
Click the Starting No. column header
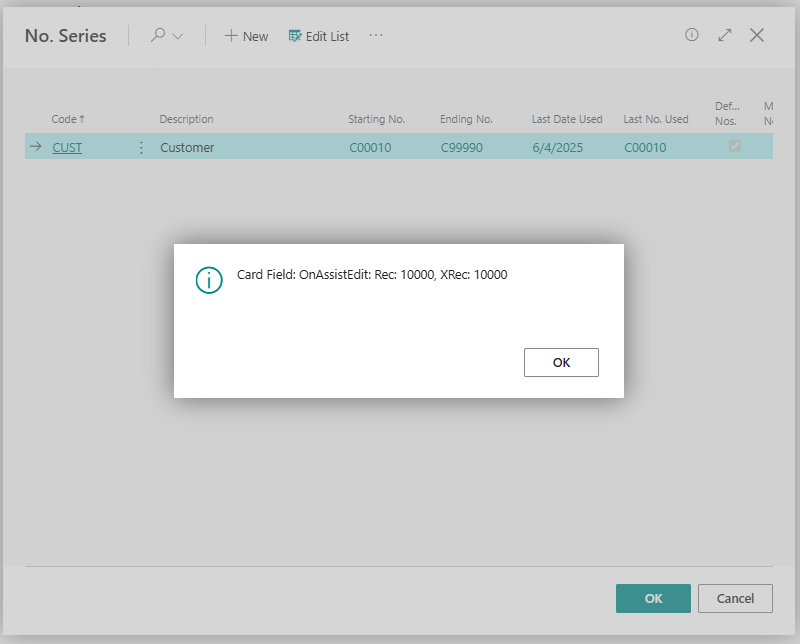[x=376, y=119]
